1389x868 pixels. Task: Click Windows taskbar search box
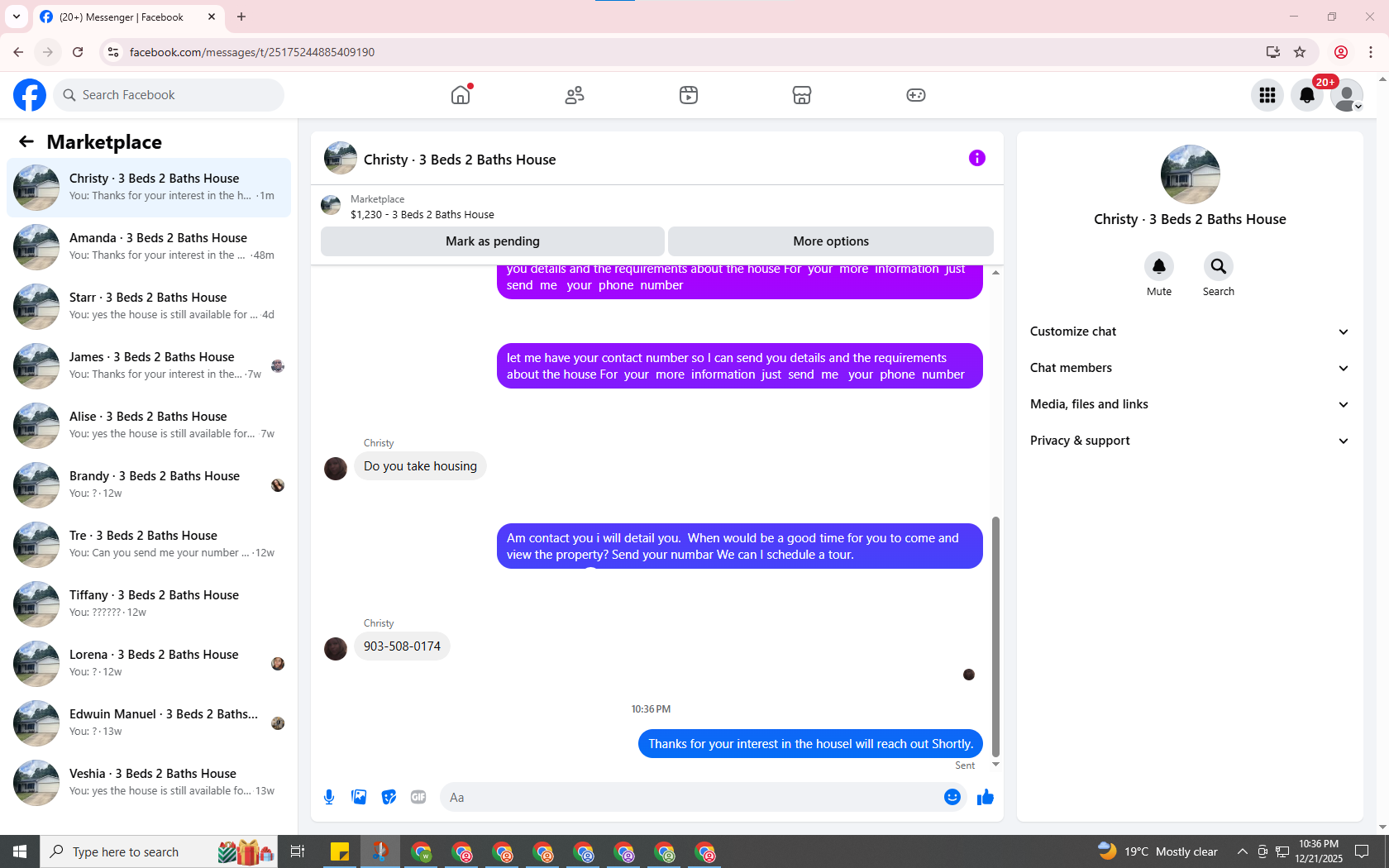[x=159, y=851]
